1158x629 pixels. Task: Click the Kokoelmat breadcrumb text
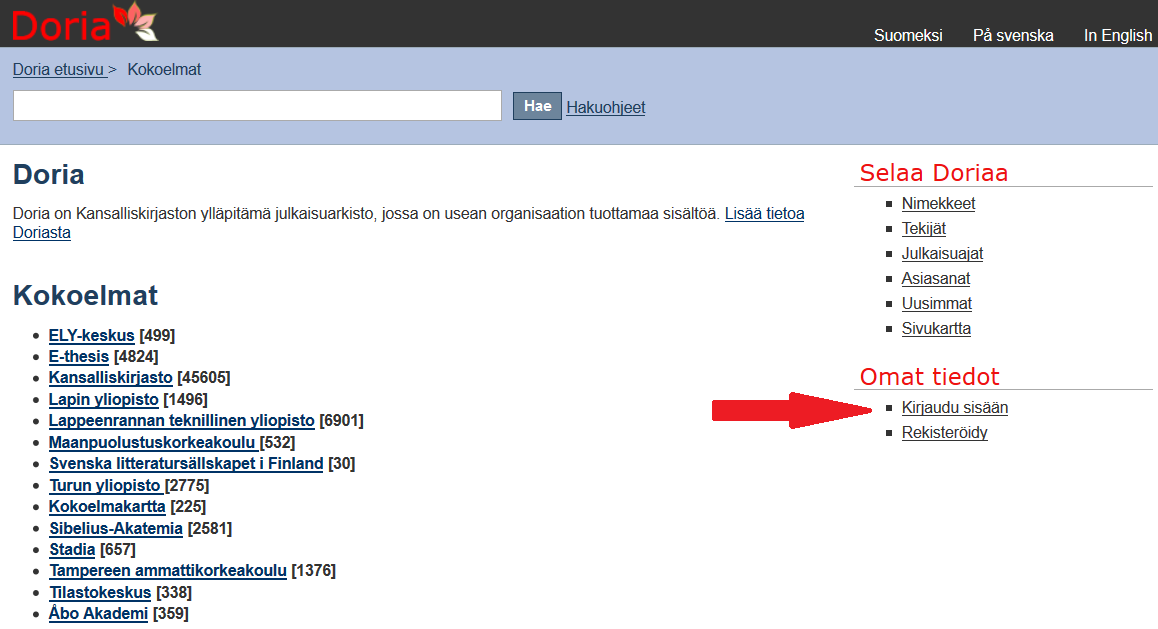[164, 69]
